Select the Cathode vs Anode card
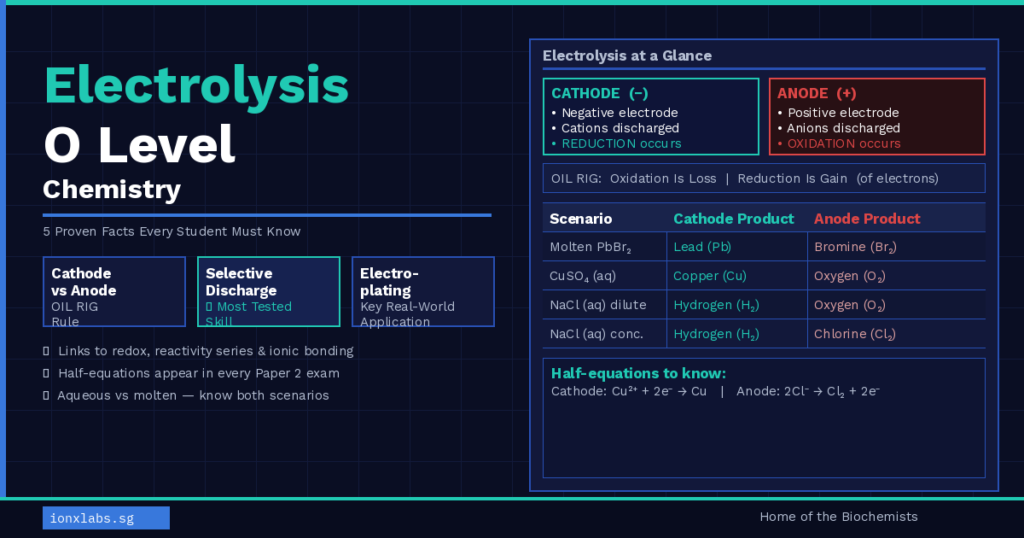Image resolution: width=1024 pixels, height=538 pixels. (114, 291)
